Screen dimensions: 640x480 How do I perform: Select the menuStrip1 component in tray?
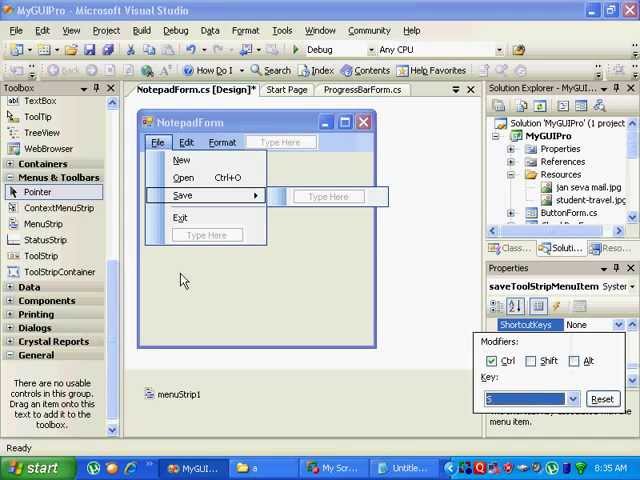[172, 394]
